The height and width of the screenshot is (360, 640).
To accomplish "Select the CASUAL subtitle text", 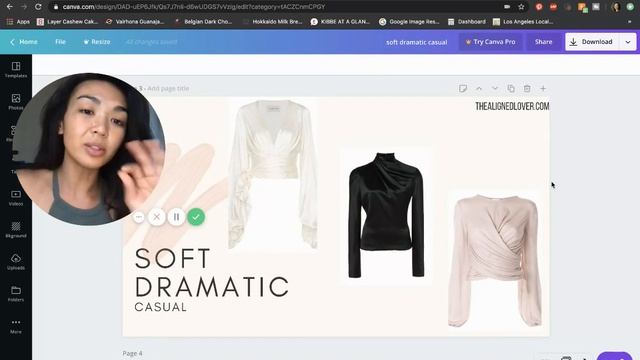I will (160, 307).
